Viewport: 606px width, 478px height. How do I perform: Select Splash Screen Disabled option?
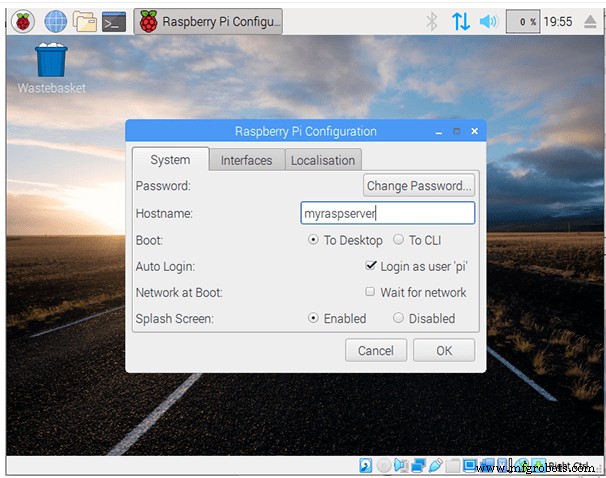pyautogui.click(x=424, y=318)
